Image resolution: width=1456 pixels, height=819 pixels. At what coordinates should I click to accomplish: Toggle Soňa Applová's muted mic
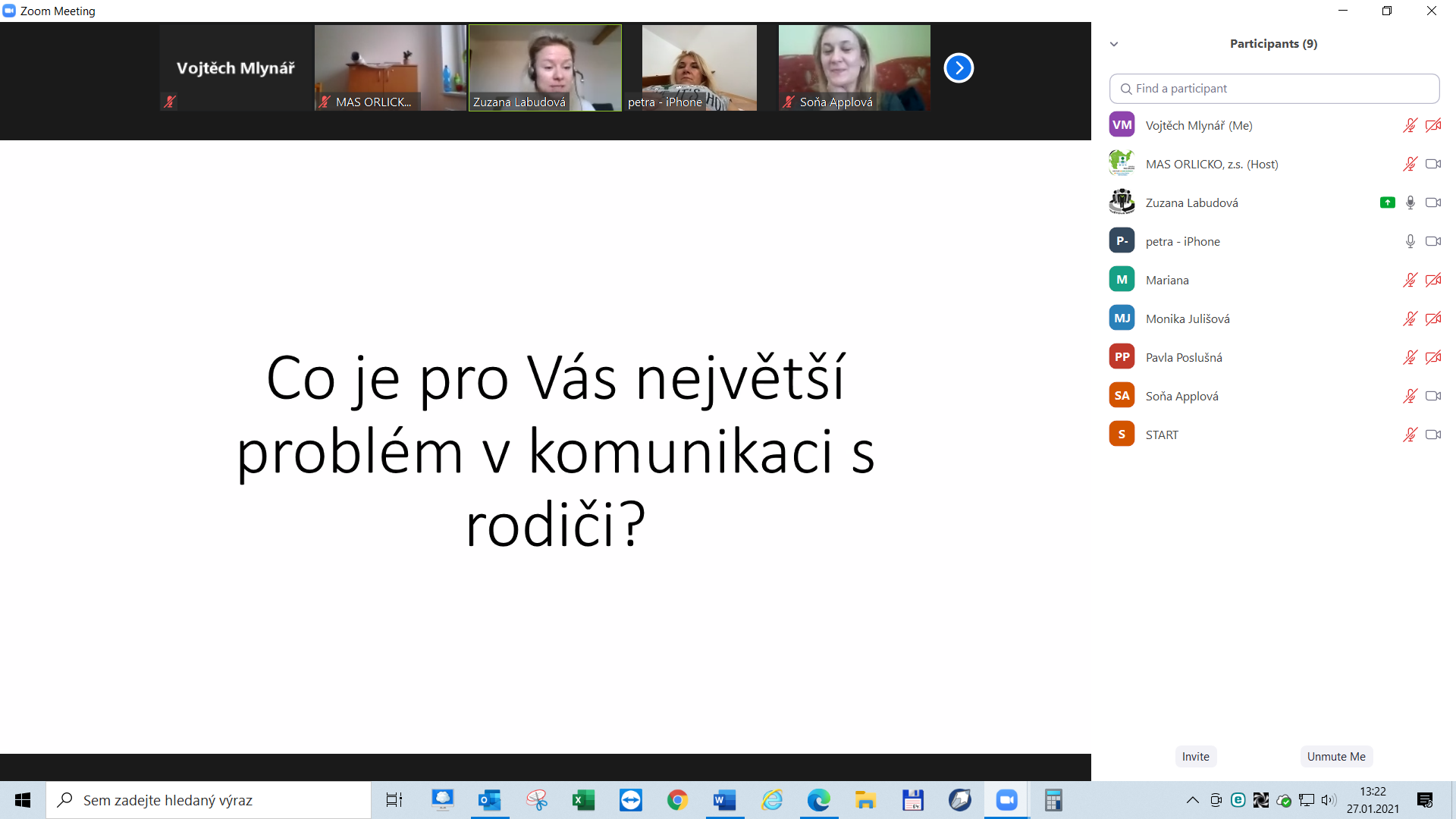tap(1410, 396)
